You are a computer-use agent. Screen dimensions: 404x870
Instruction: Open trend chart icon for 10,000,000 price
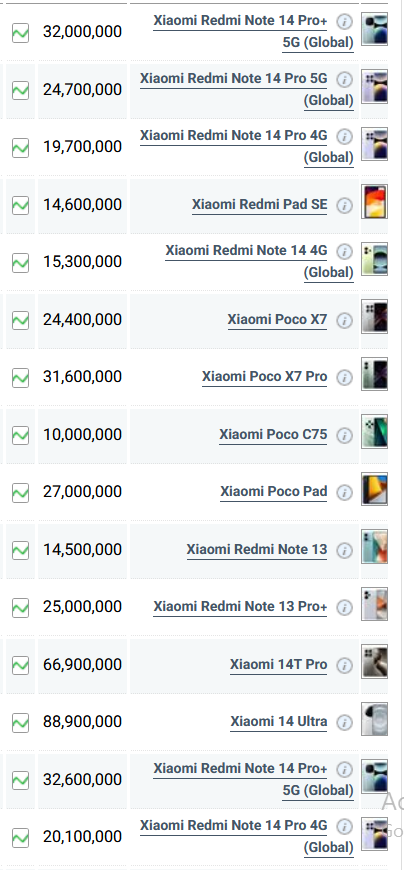[x=21, y=435]
